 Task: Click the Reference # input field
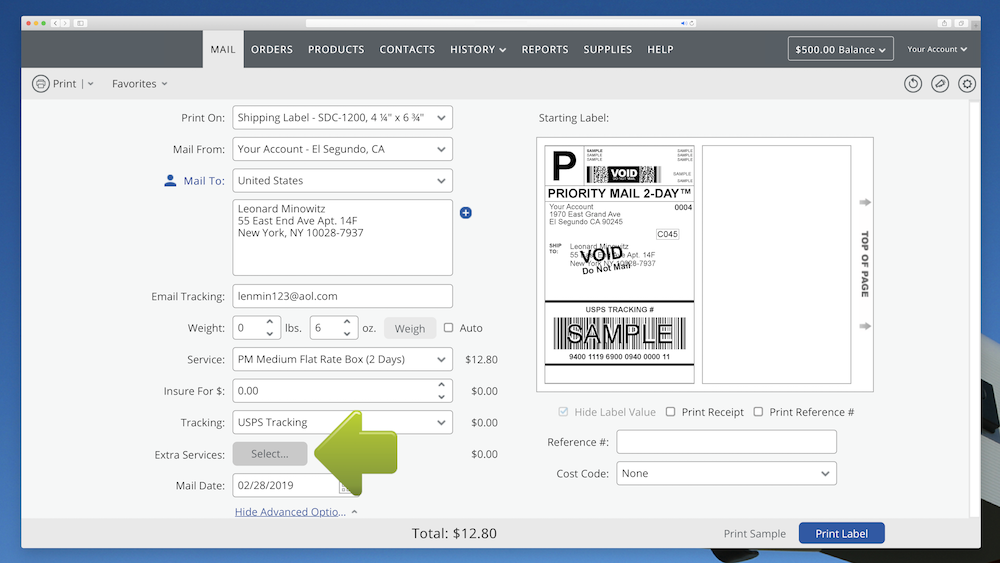pos(726,442)
